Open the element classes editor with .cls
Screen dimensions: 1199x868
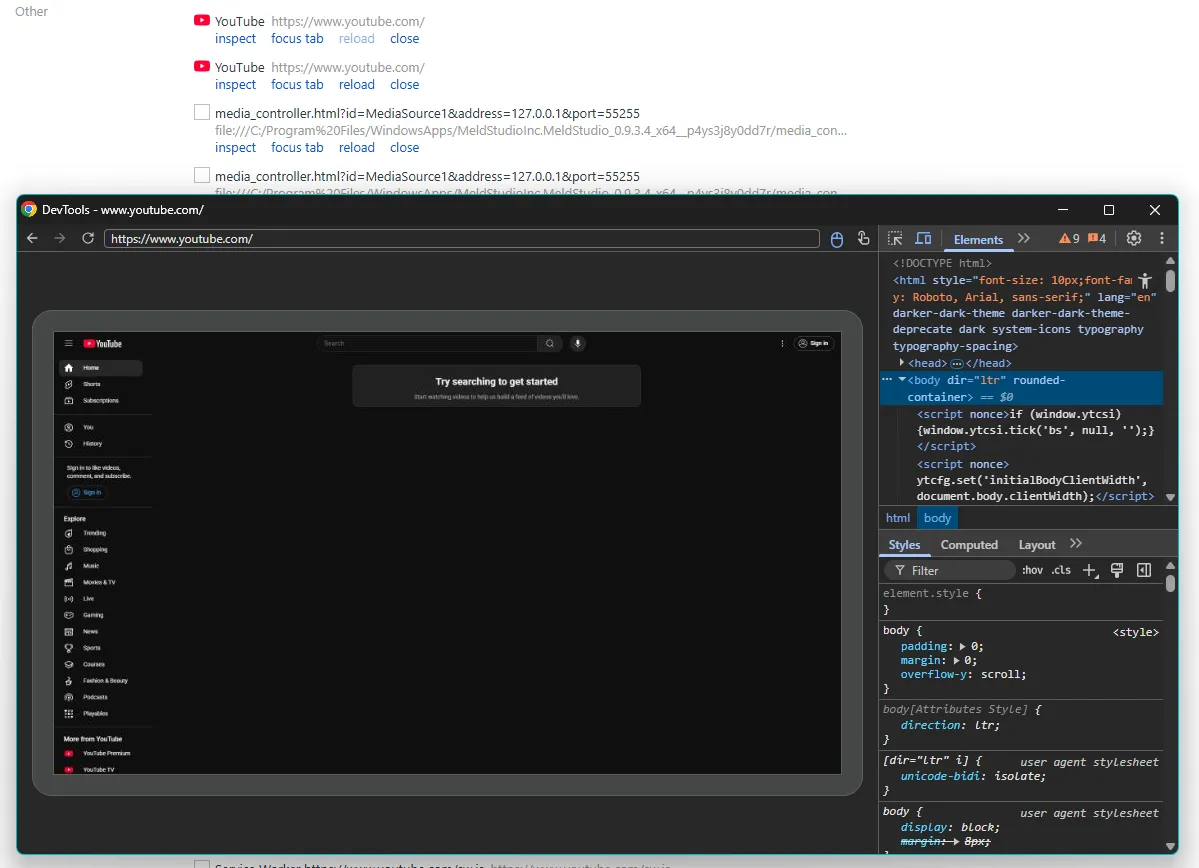(x=1060, y=569)
